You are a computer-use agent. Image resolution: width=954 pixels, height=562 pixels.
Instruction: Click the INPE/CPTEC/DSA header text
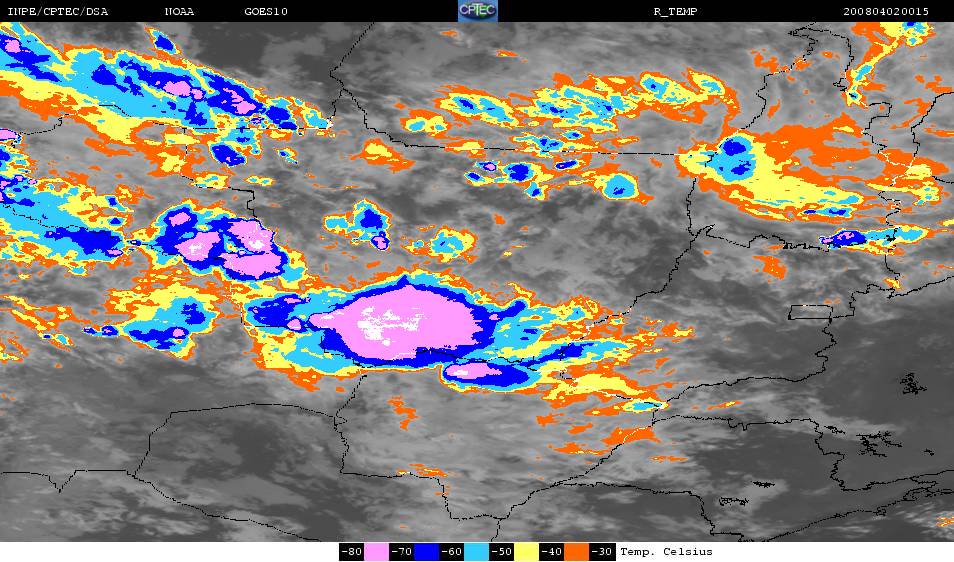(x=57, y=12)
